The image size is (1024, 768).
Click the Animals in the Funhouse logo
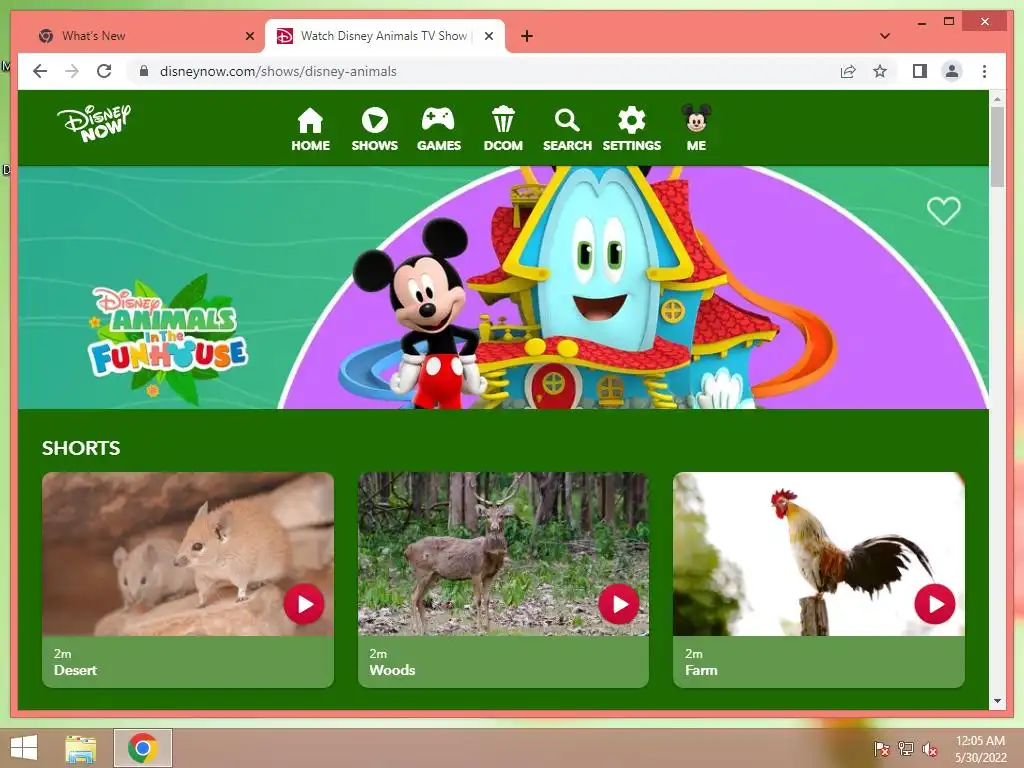pos(168,340)
